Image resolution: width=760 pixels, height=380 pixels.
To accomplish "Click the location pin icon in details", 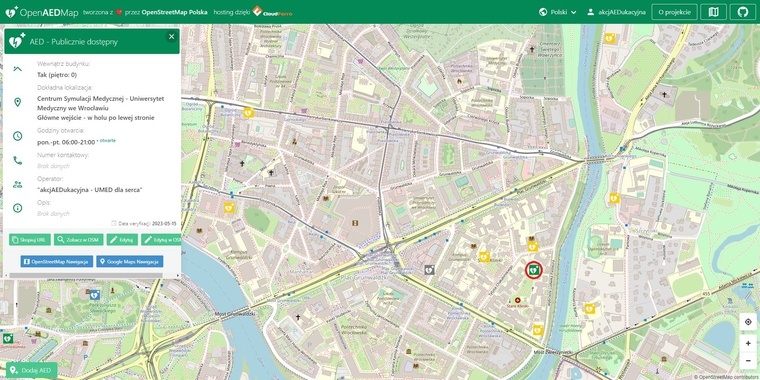I will coord(17,102).
